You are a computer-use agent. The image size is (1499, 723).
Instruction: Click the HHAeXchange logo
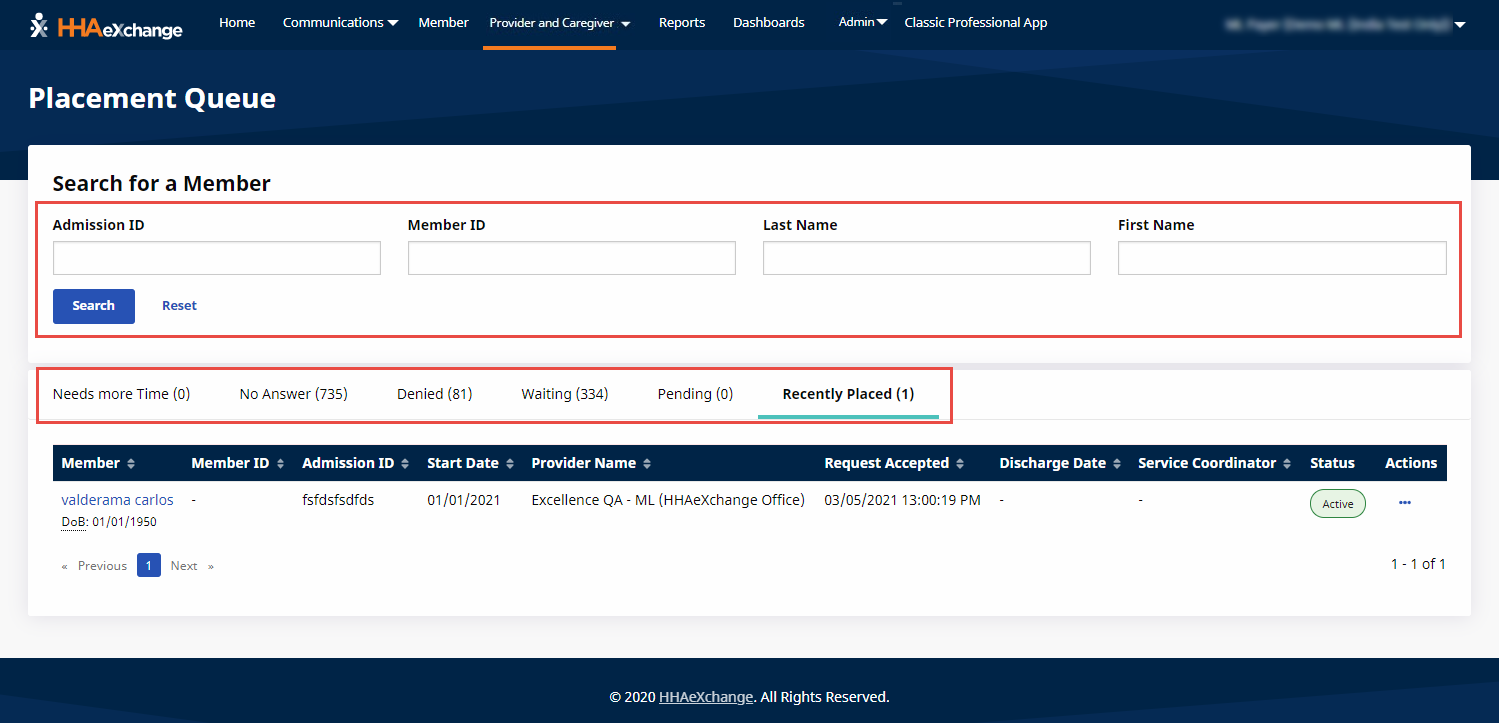point(106,26)
